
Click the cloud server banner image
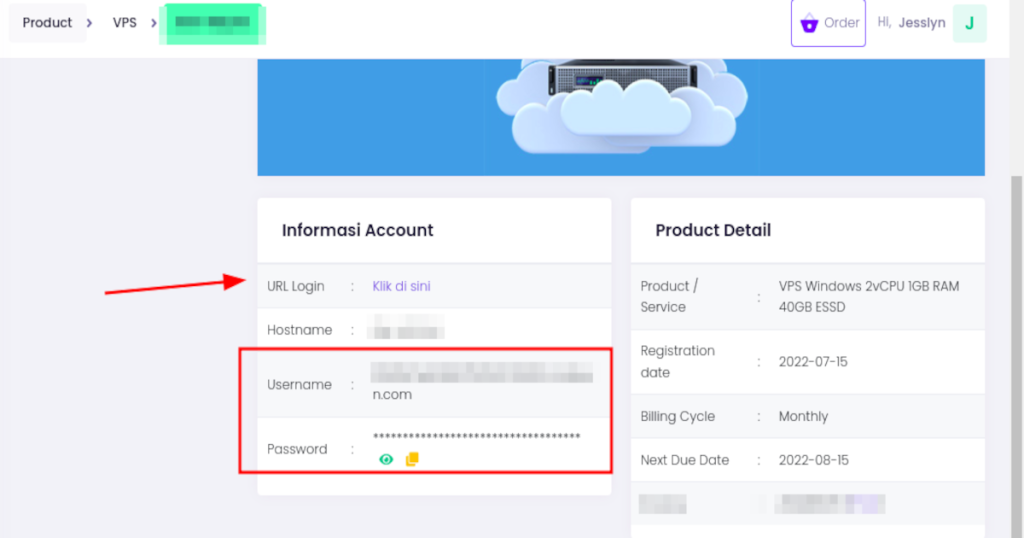(621, 118)
